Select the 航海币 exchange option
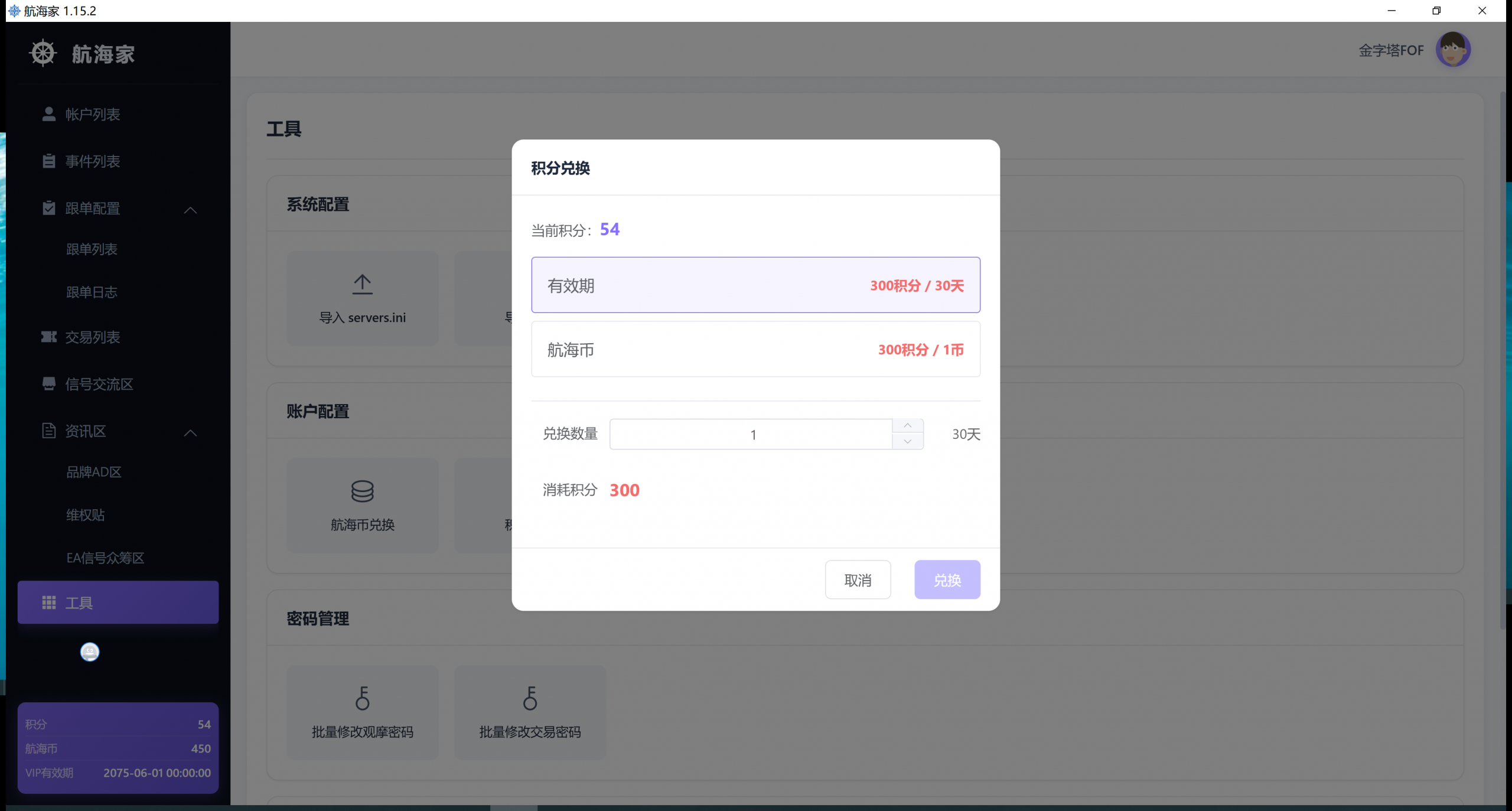This screenshot has height=811, width=1512. pos(755,349)
